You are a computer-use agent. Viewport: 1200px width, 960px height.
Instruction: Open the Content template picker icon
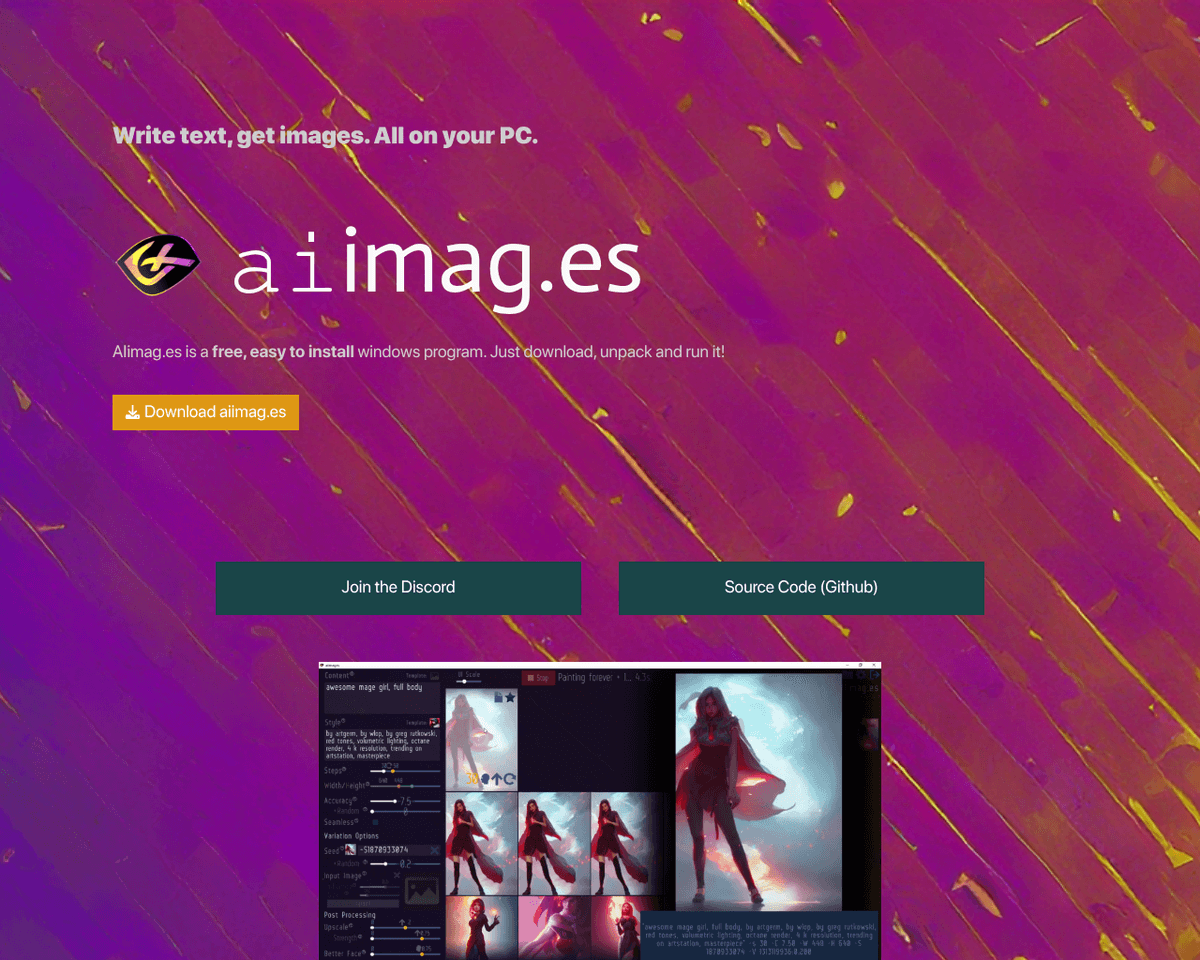pyautogui.click(x=434, y=677)
